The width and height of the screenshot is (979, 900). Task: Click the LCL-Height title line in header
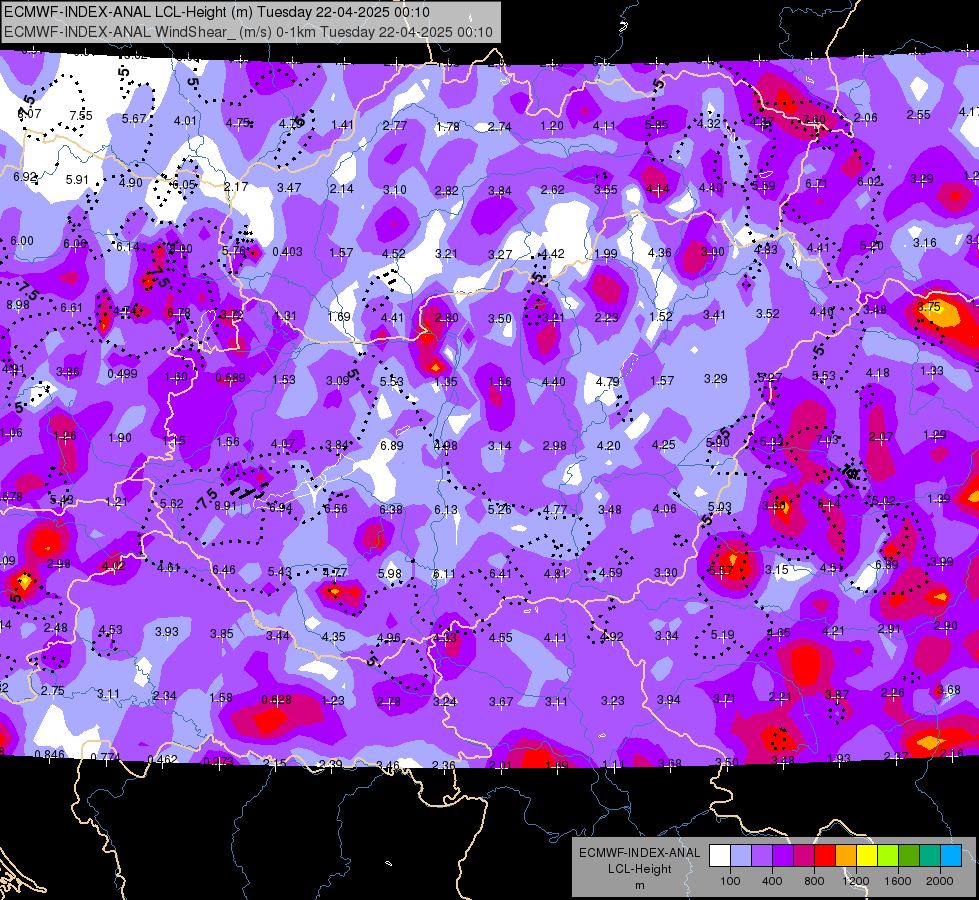tap(217, 12)
